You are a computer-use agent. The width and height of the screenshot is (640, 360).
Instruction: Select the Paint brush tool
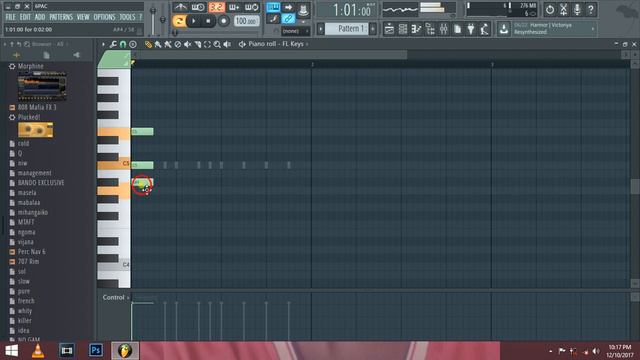158,44
